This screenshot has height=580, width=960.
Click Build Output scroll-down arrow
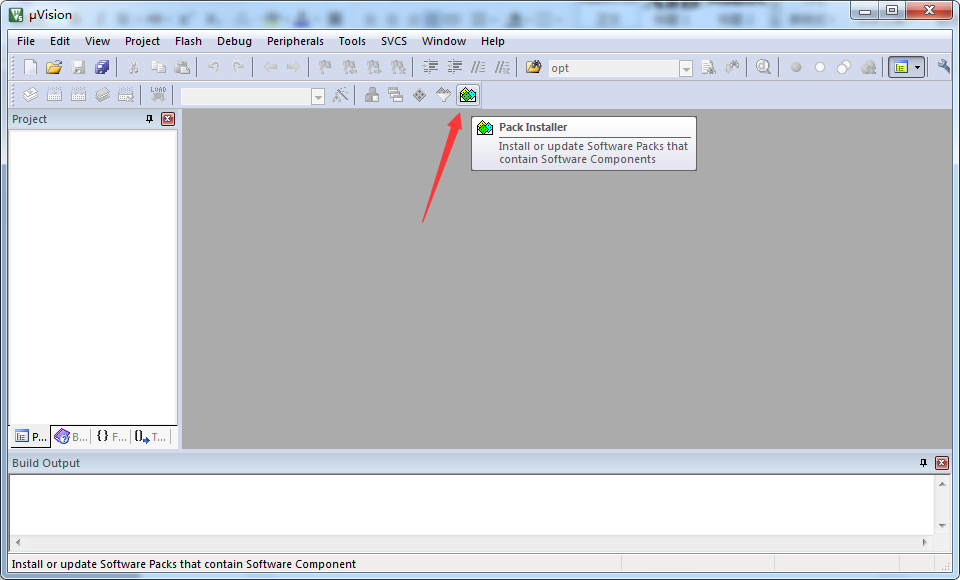click(x=942, y=525)
